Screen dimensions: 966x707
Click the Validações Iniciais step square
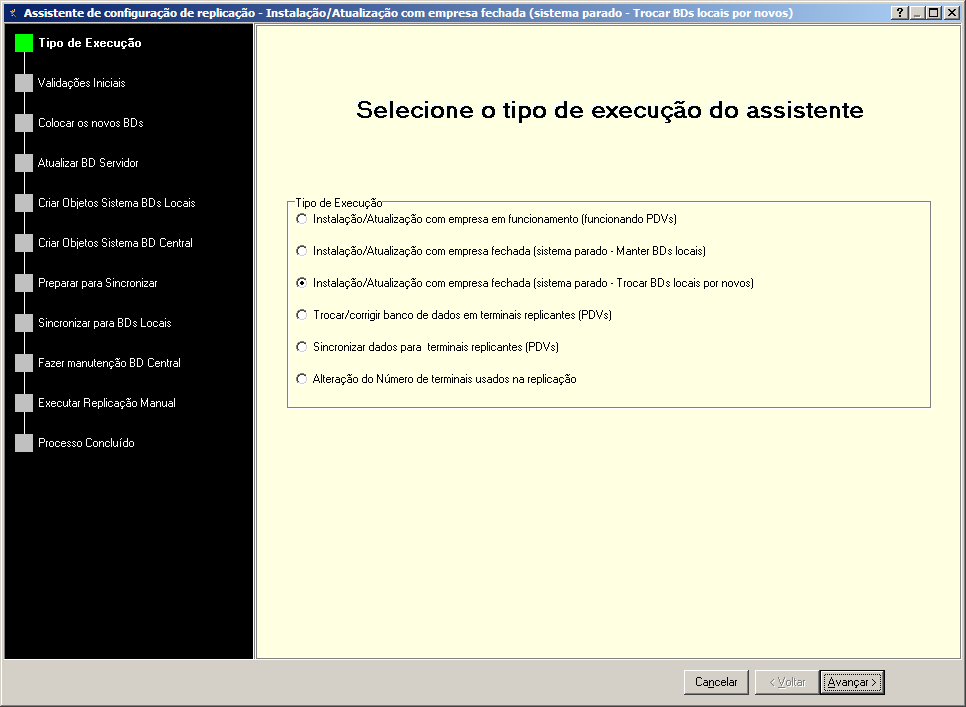click(x=24, y=83)
